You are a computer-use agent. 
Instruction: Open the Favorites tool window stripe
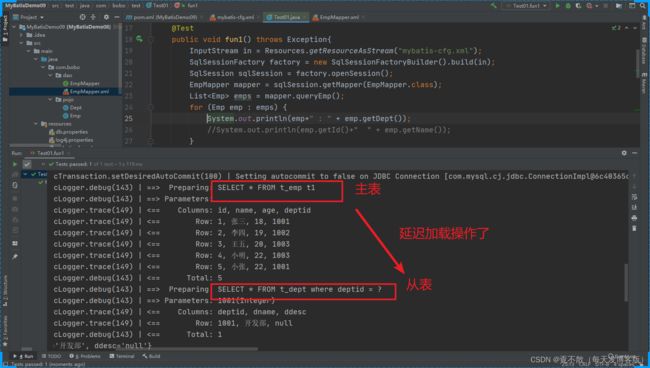point(5,332)
